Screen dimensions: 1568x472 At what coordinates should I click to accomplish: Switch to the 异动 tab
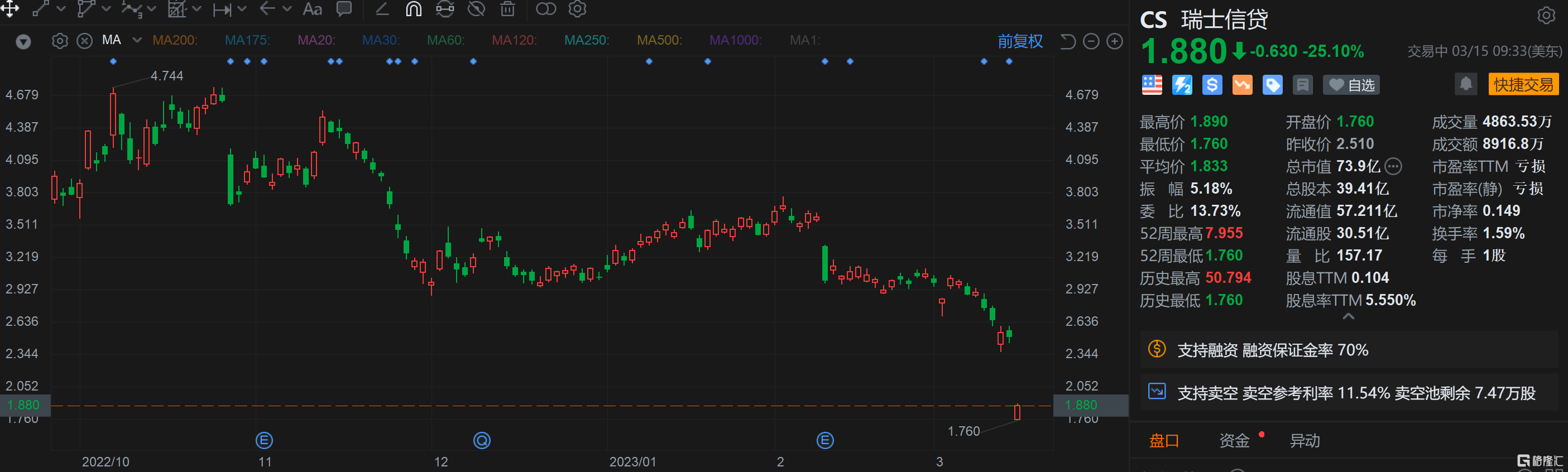point(1305,440)
